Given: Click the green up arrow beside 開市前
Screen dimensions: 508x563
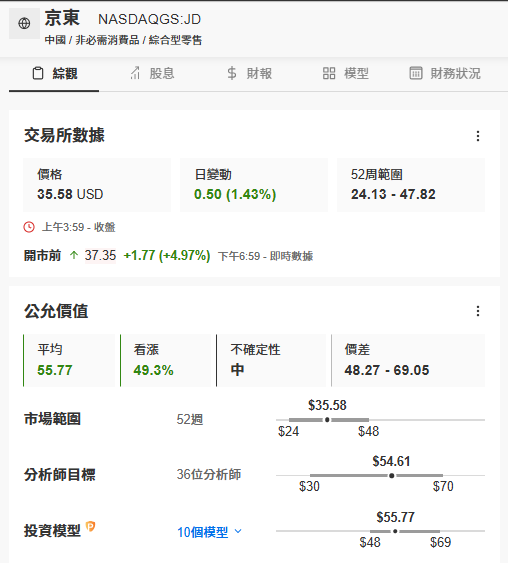Looking at the screenshot, I should 74,255.
